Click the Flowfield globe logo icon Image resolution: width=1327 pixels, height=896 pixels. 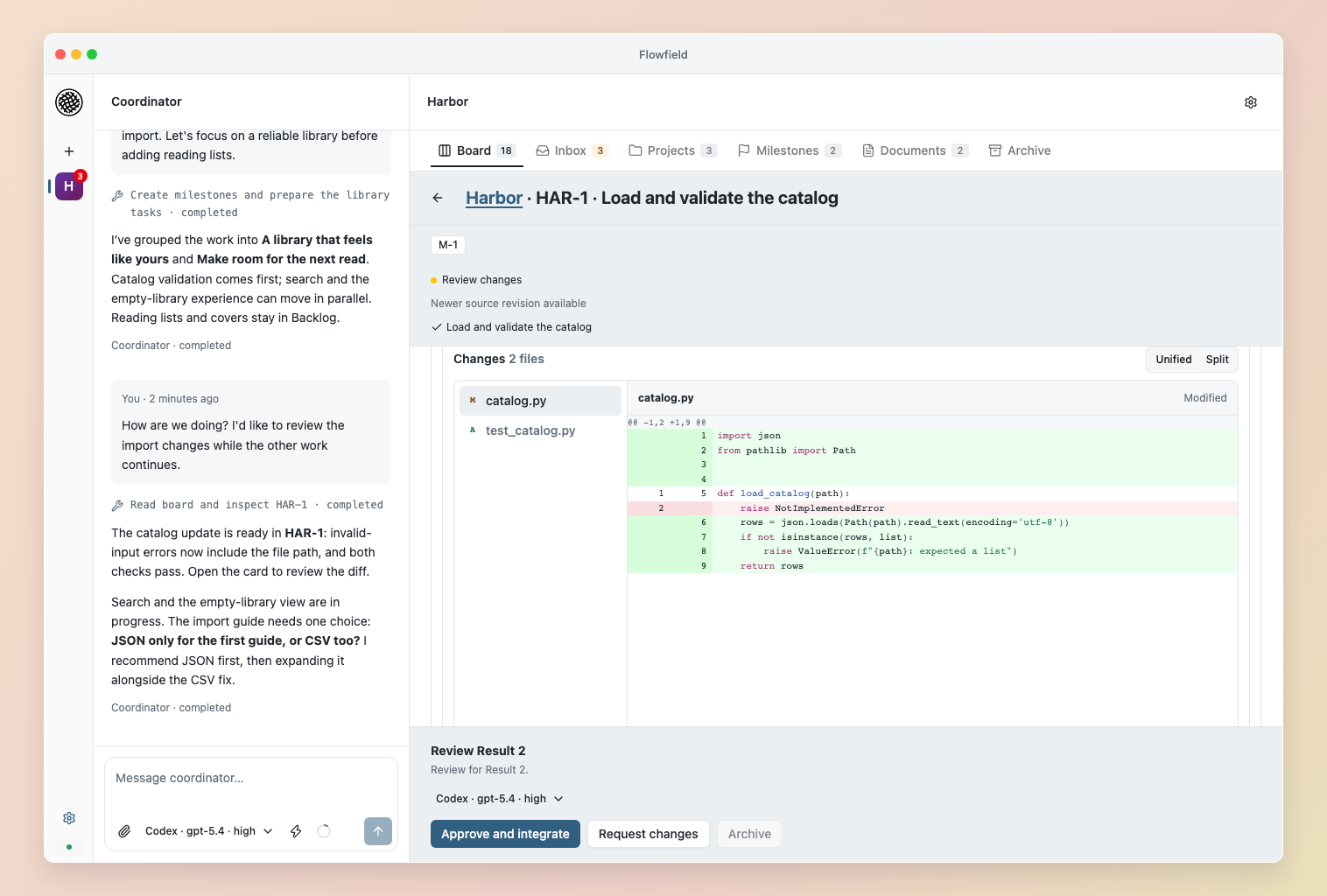pos(69,102)
